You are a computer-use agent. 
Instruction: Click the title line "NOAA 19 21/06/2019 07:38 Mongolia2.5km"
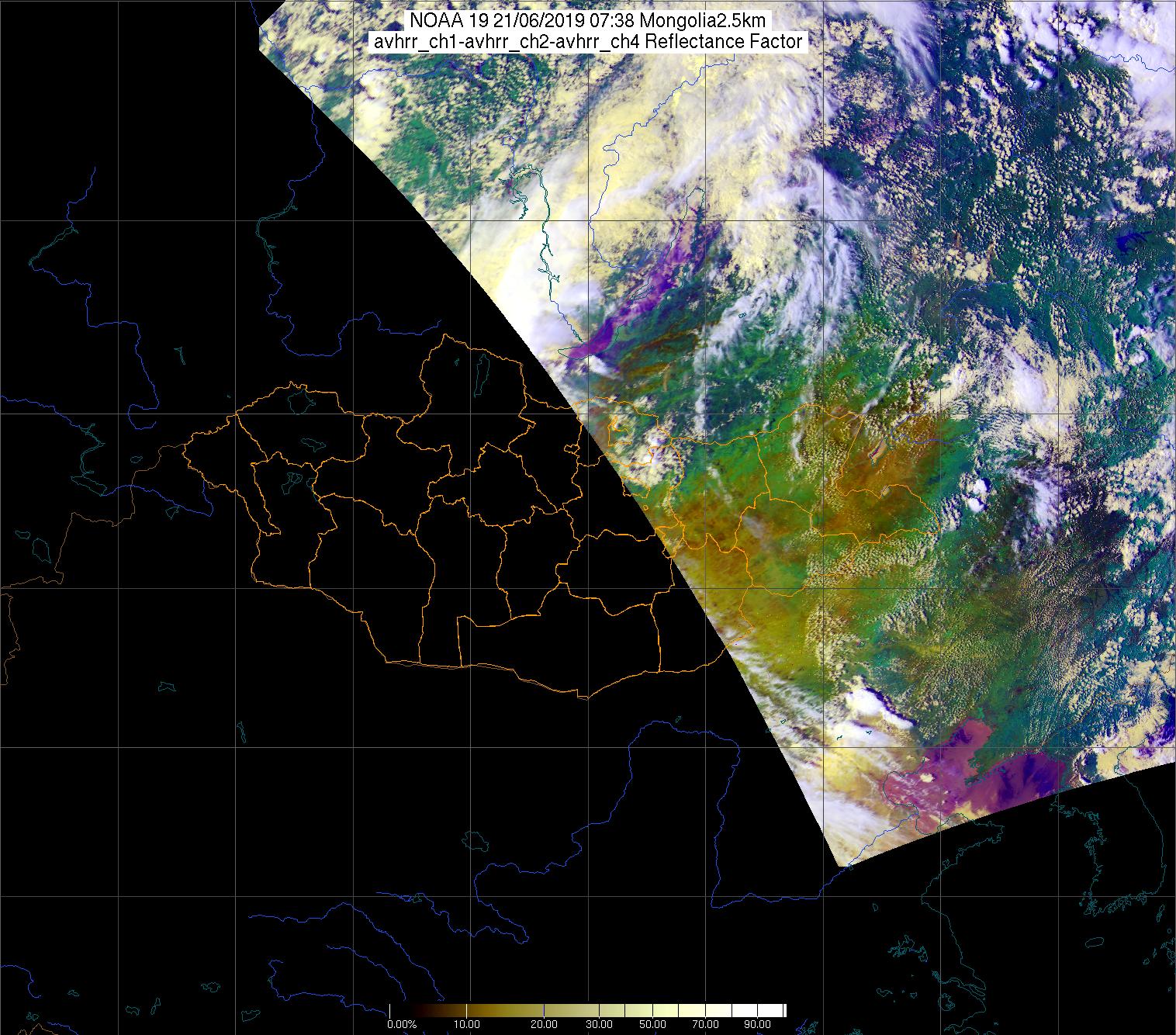(588, 22)
